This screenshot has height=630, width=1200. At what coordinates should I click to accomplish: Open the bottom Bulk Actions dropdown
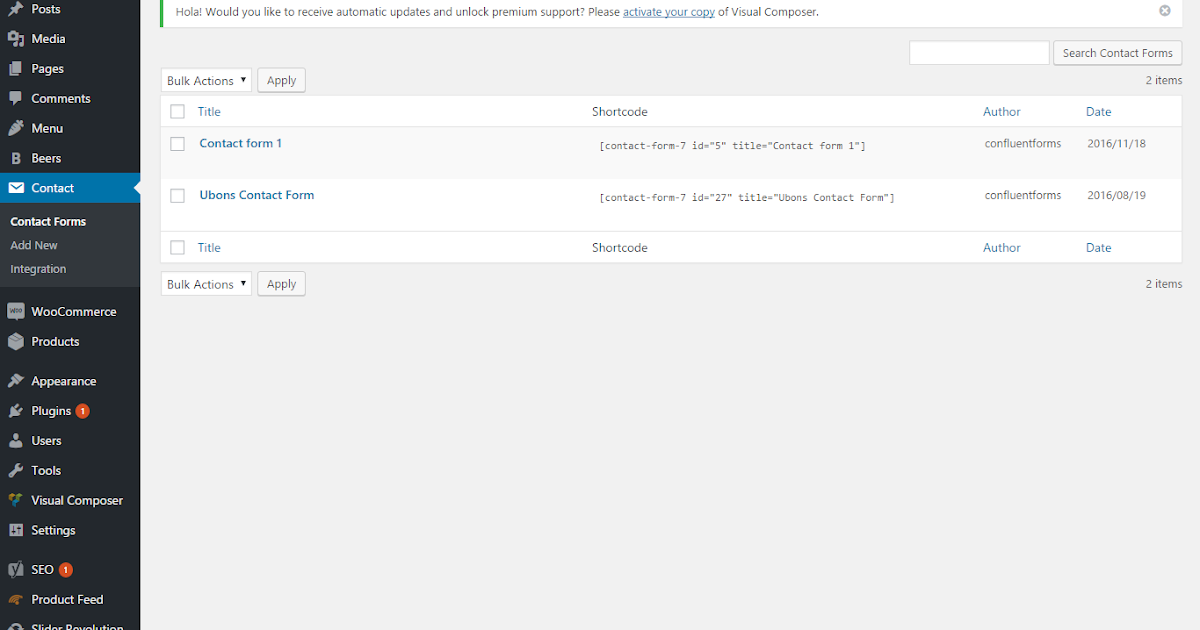(206, 283)
